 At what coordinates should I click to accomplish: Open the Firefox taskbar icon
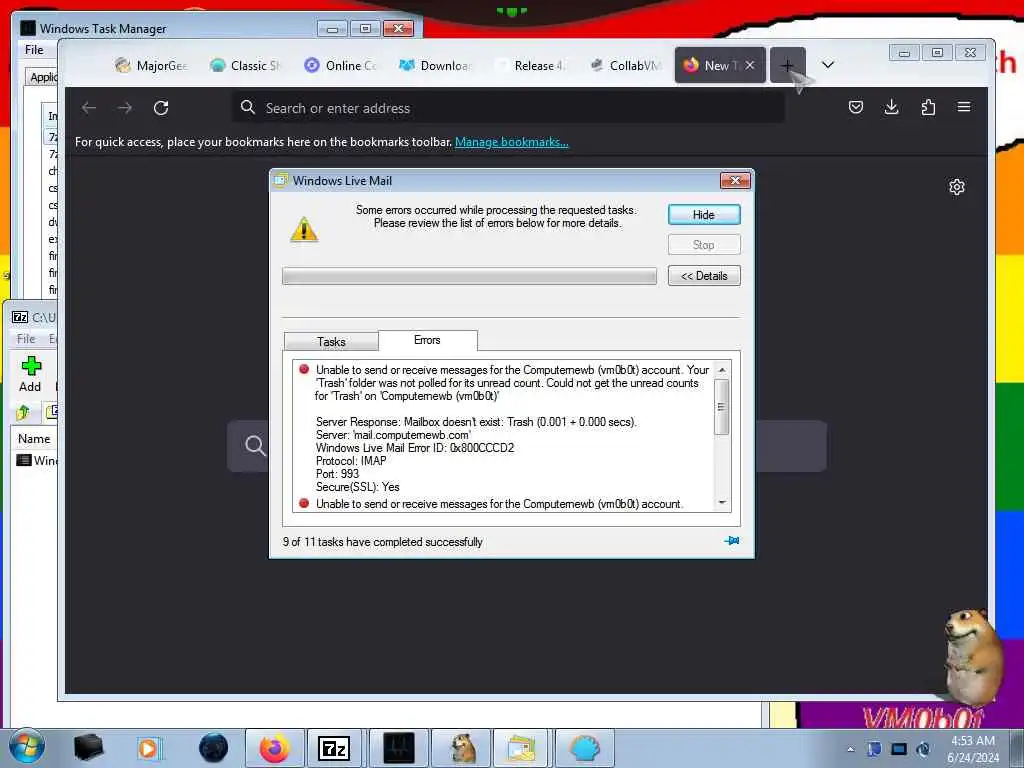pyautogui.click(x=274, y=748)
